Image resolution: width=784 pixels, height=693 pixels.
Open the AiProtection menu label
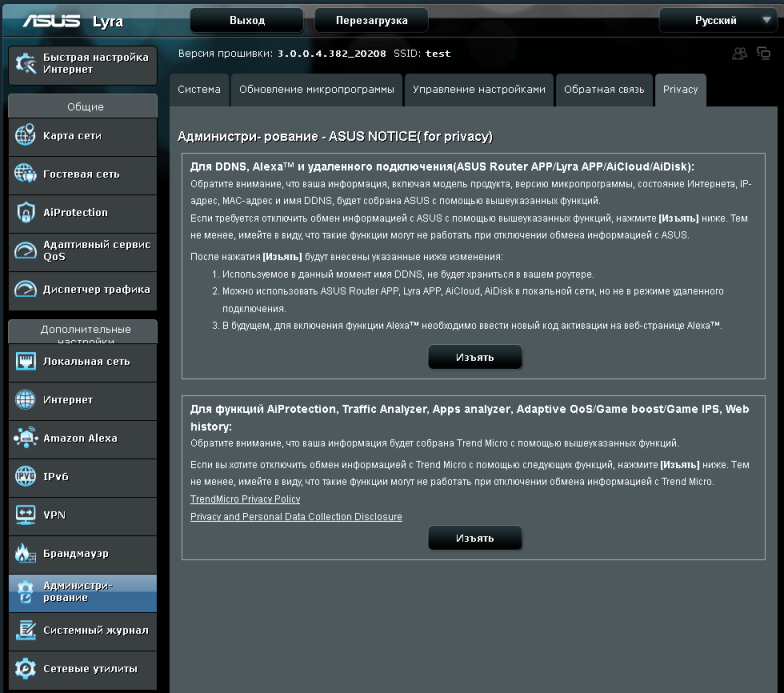(76, 212)
